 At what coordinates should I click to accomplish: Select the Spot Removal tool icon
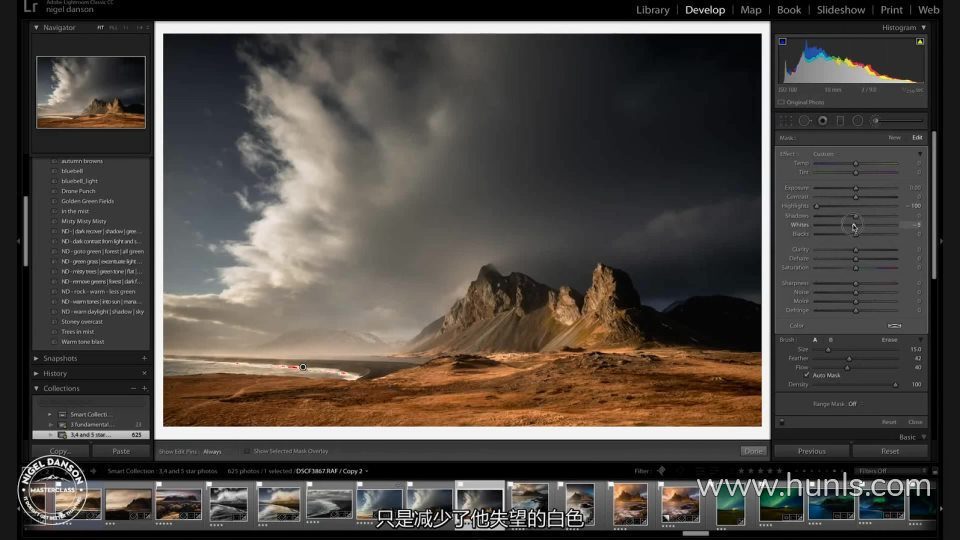click(x=804, y=121)
